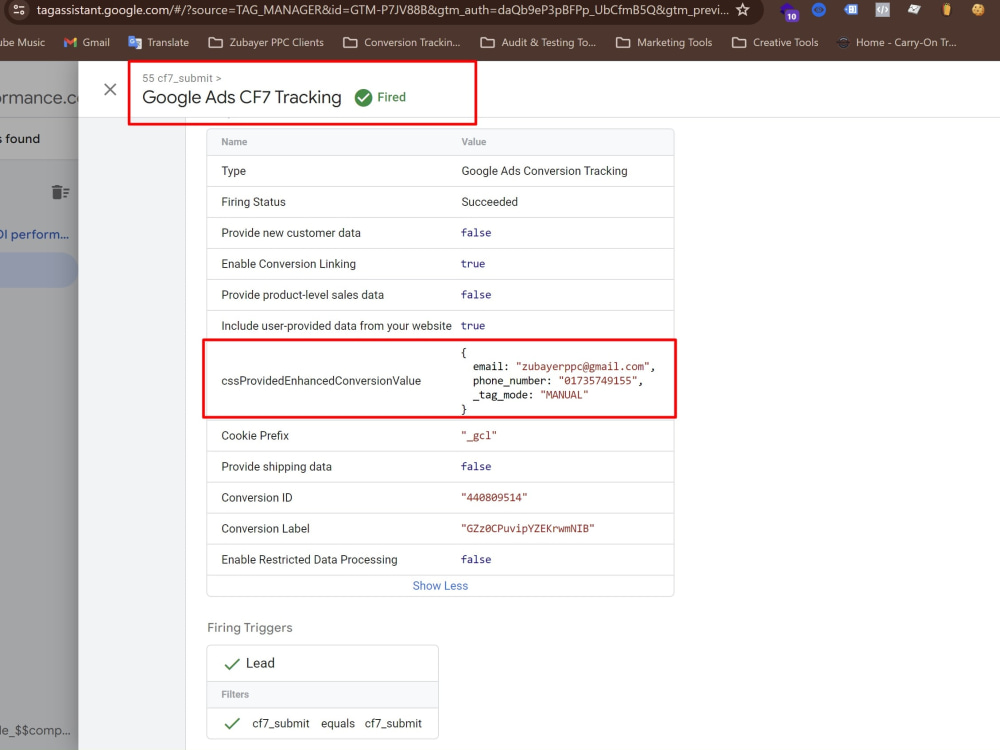Open the Marketing Tools bookmark folder

[x=664, y=42]
